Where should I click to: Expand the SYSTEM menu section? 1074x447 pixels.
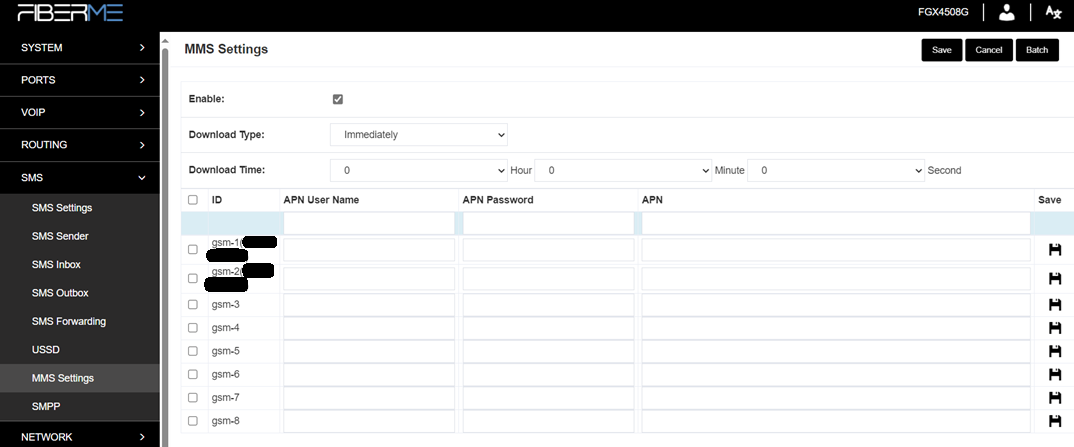(x=79, y=48)
